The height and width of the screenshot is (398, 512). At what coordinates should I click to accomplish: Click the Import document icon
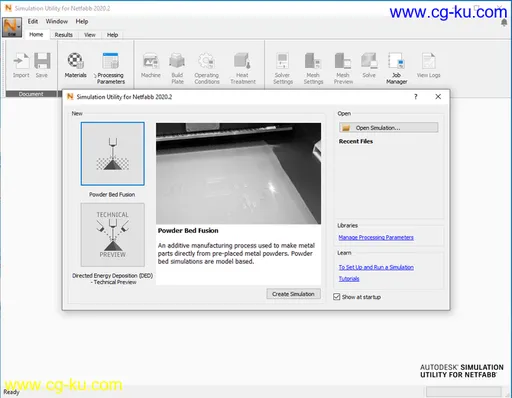[21, 65]
